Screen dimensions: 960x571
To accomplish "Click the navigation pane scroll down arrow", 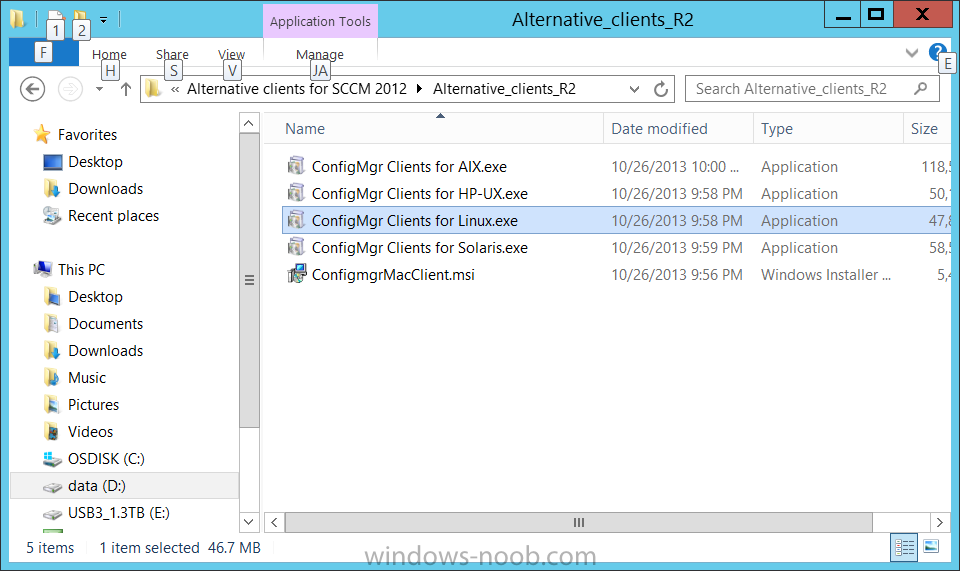I will 249,521.
